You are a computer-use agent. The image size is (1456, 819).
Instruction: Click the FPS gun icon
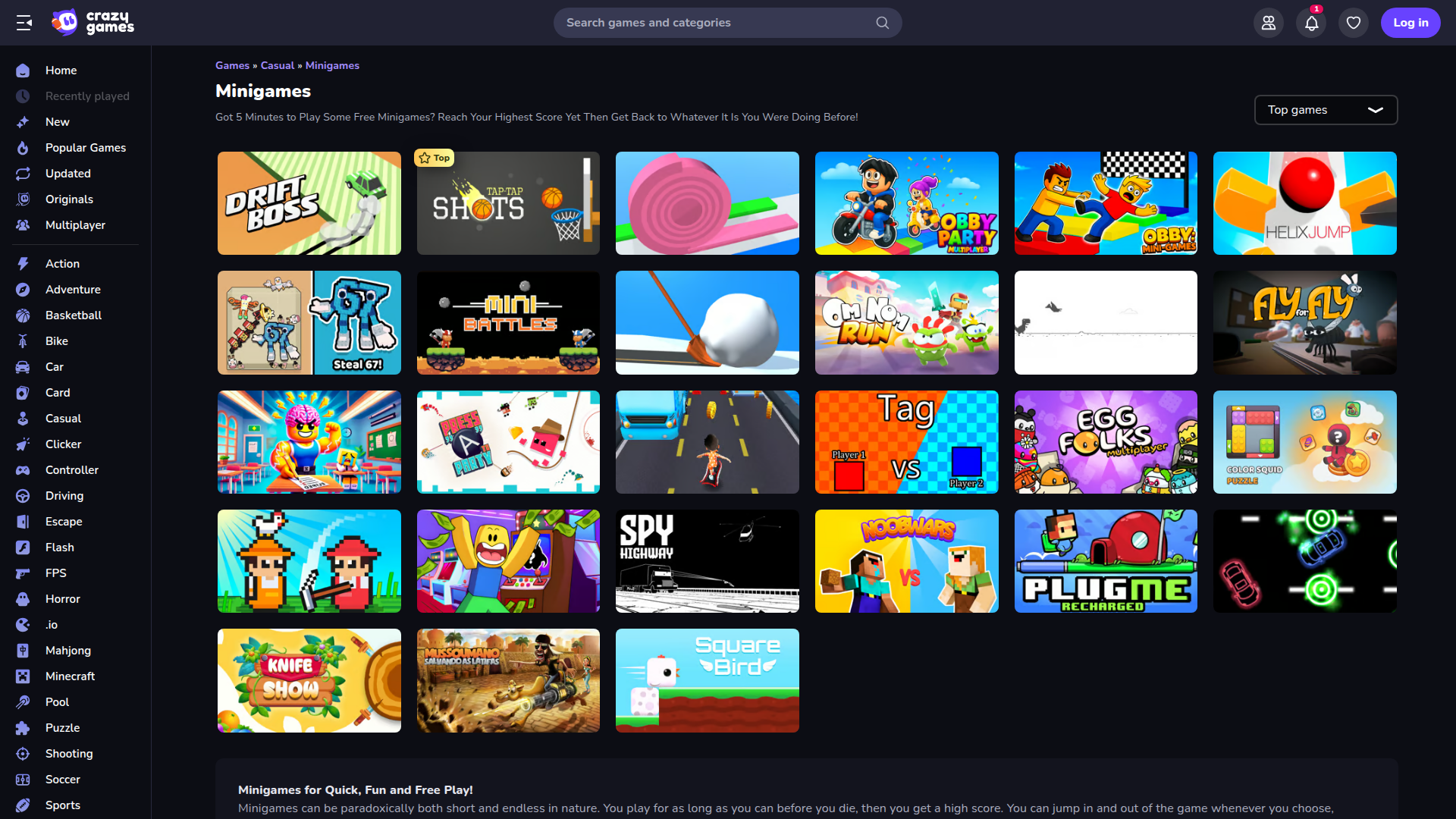[23, 573]
